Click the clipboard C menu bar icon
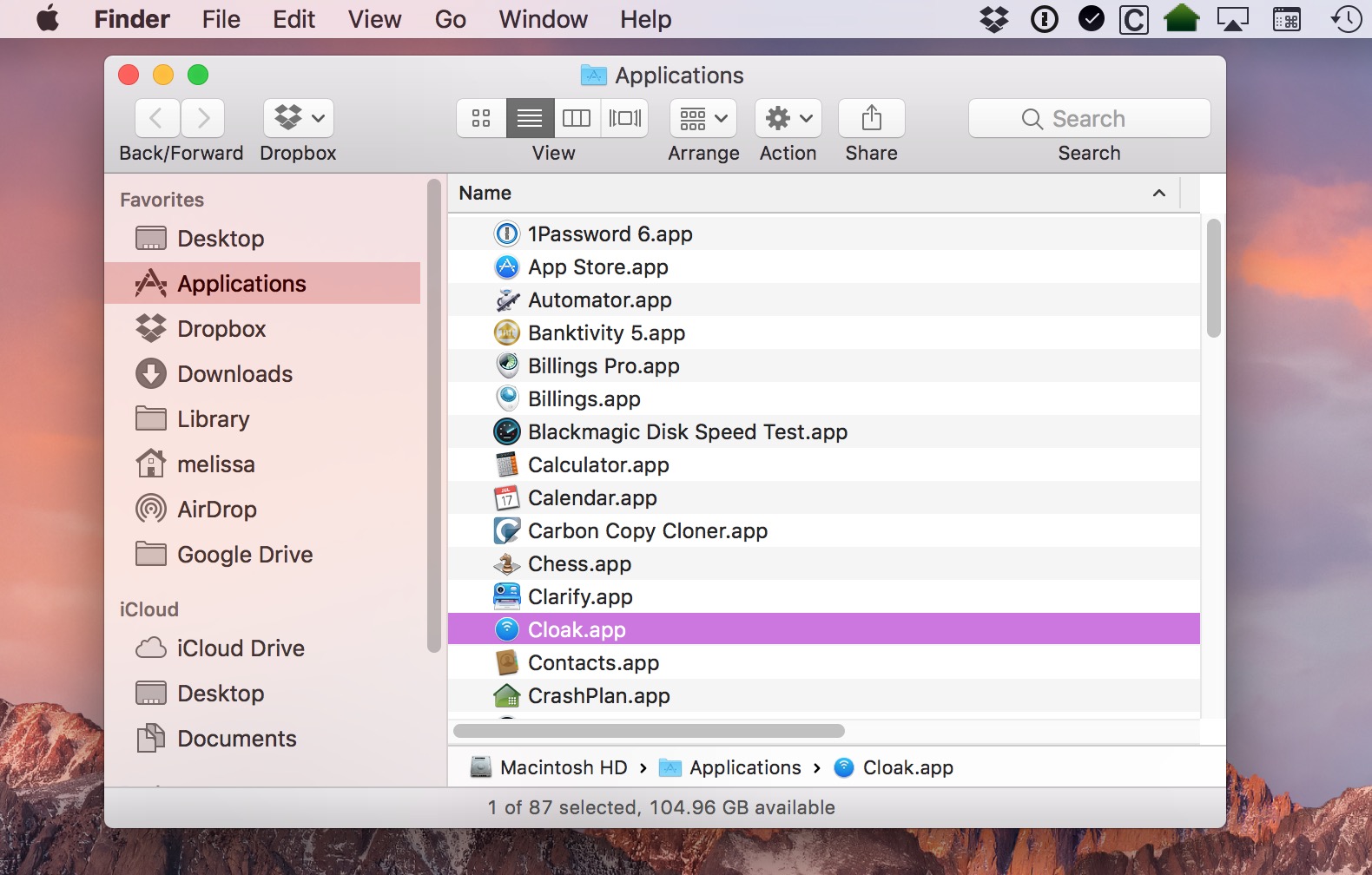1372x875 pixels. coord(1134,18)
